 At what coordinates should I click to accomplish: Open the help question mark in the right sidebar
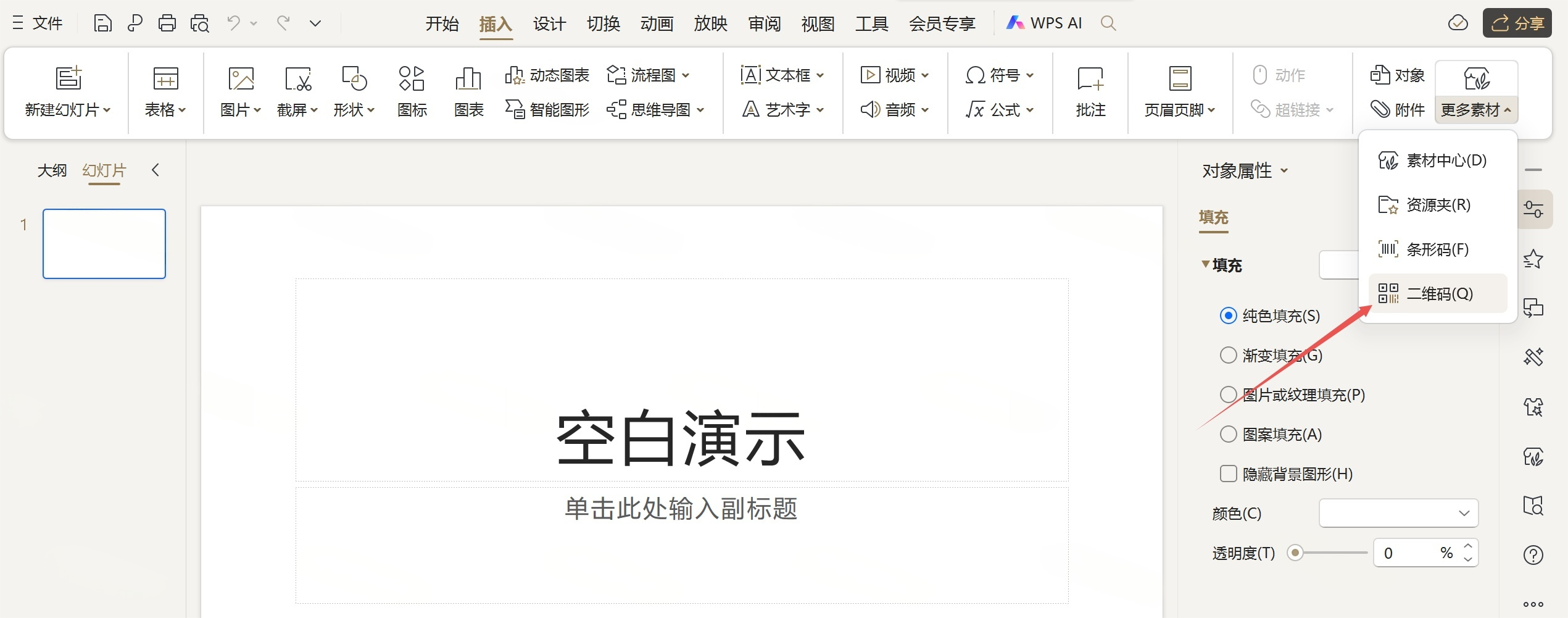tap(1533, 555)
